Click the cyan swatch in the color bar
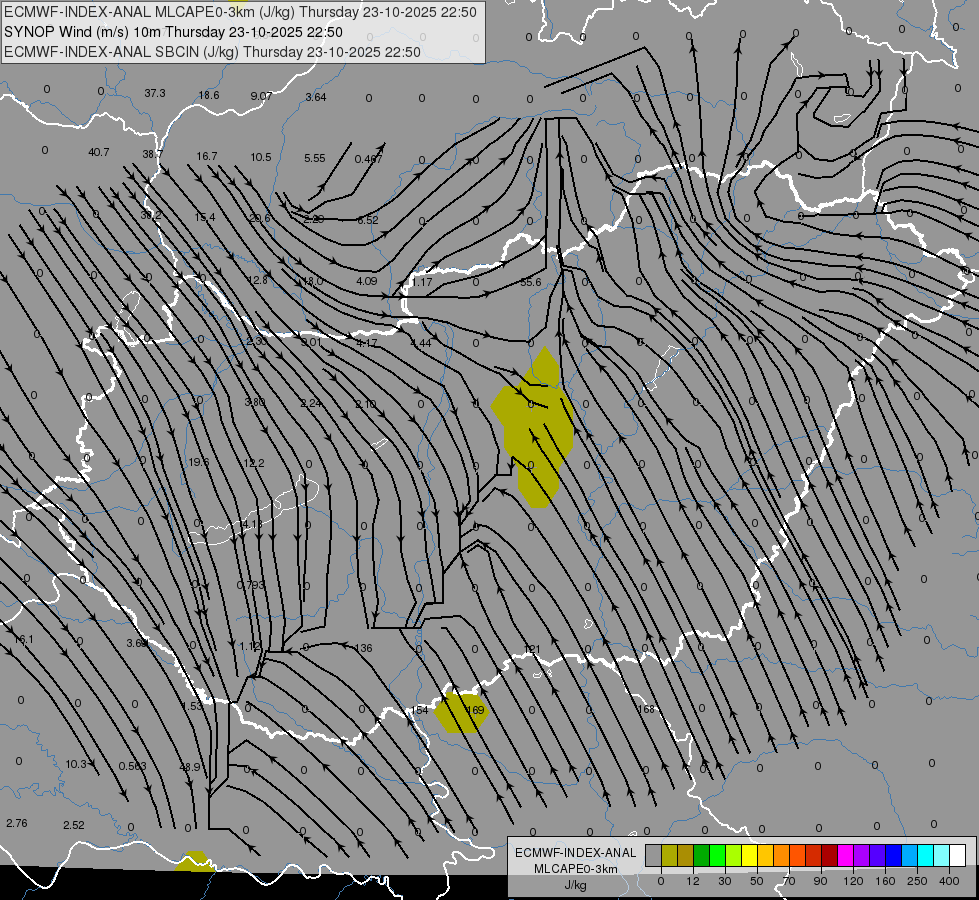The width and height of the screenshot is (979, 900). point(925,855)
